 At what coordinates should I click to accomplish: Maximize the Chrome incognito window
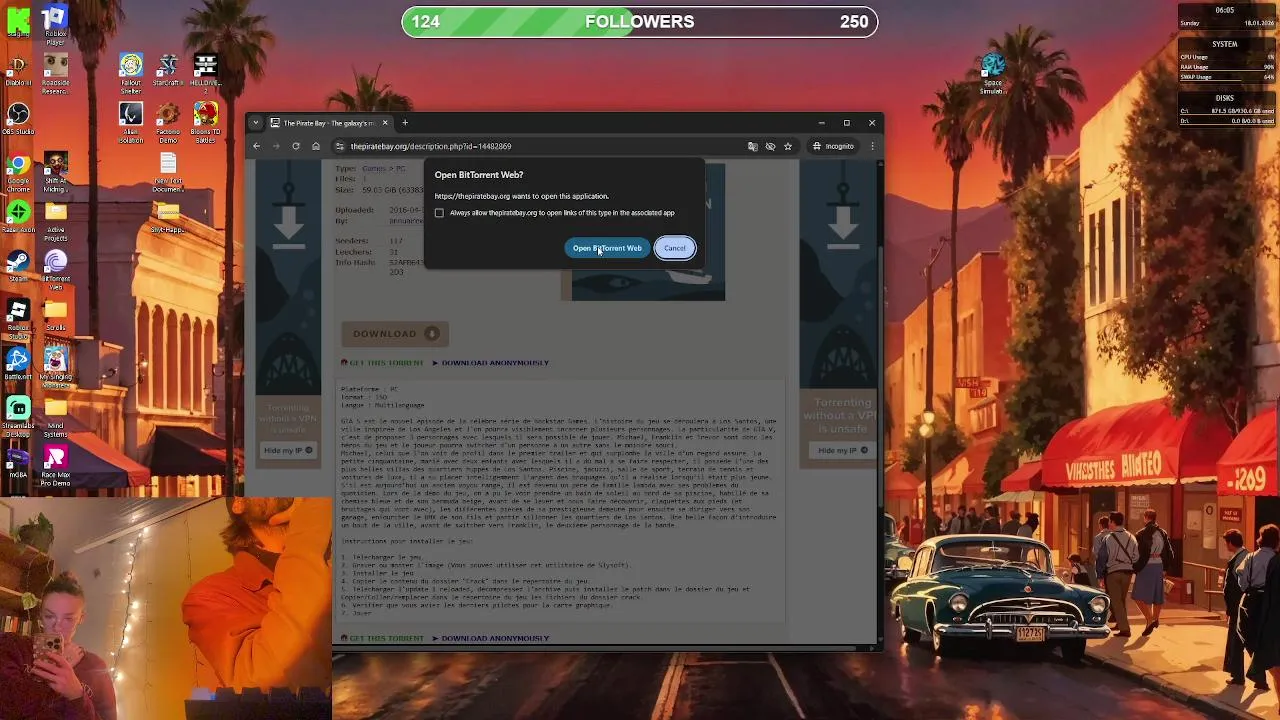click(x=846, y=123)
